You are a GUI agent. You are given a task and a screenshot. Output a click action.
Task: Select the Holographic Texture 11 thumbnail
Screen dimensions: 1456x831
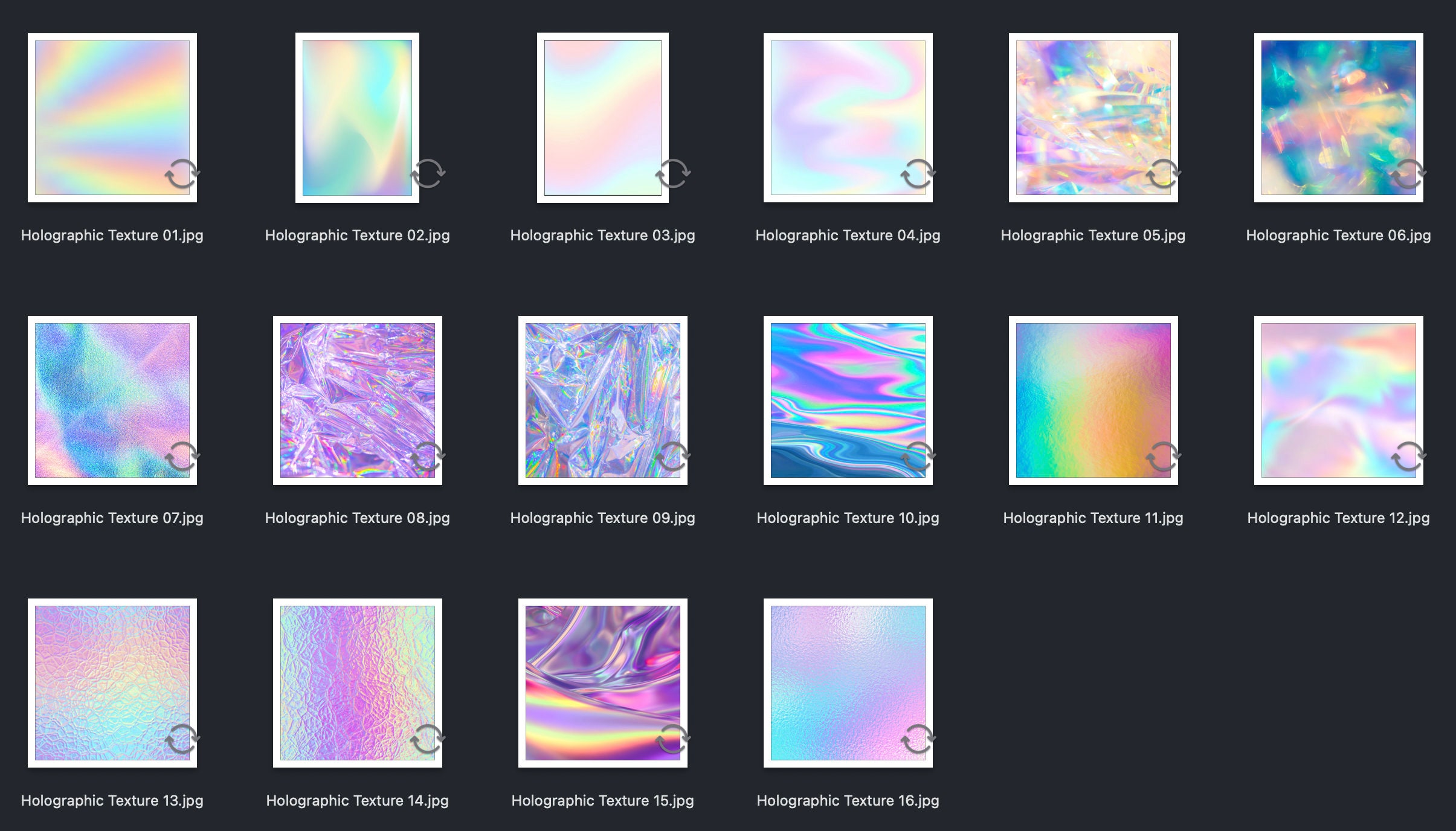pyautogui.click(x=1094, y=400)
